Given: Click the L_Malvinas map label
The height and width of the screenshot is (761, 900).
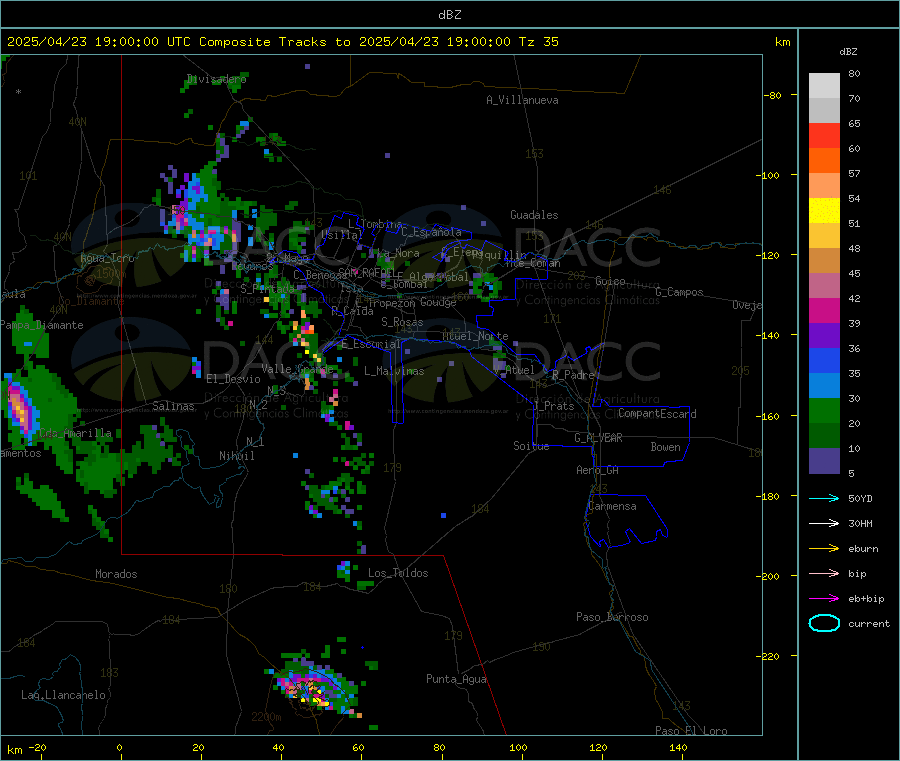Looking at the screenshot, I should pos(394,371).
